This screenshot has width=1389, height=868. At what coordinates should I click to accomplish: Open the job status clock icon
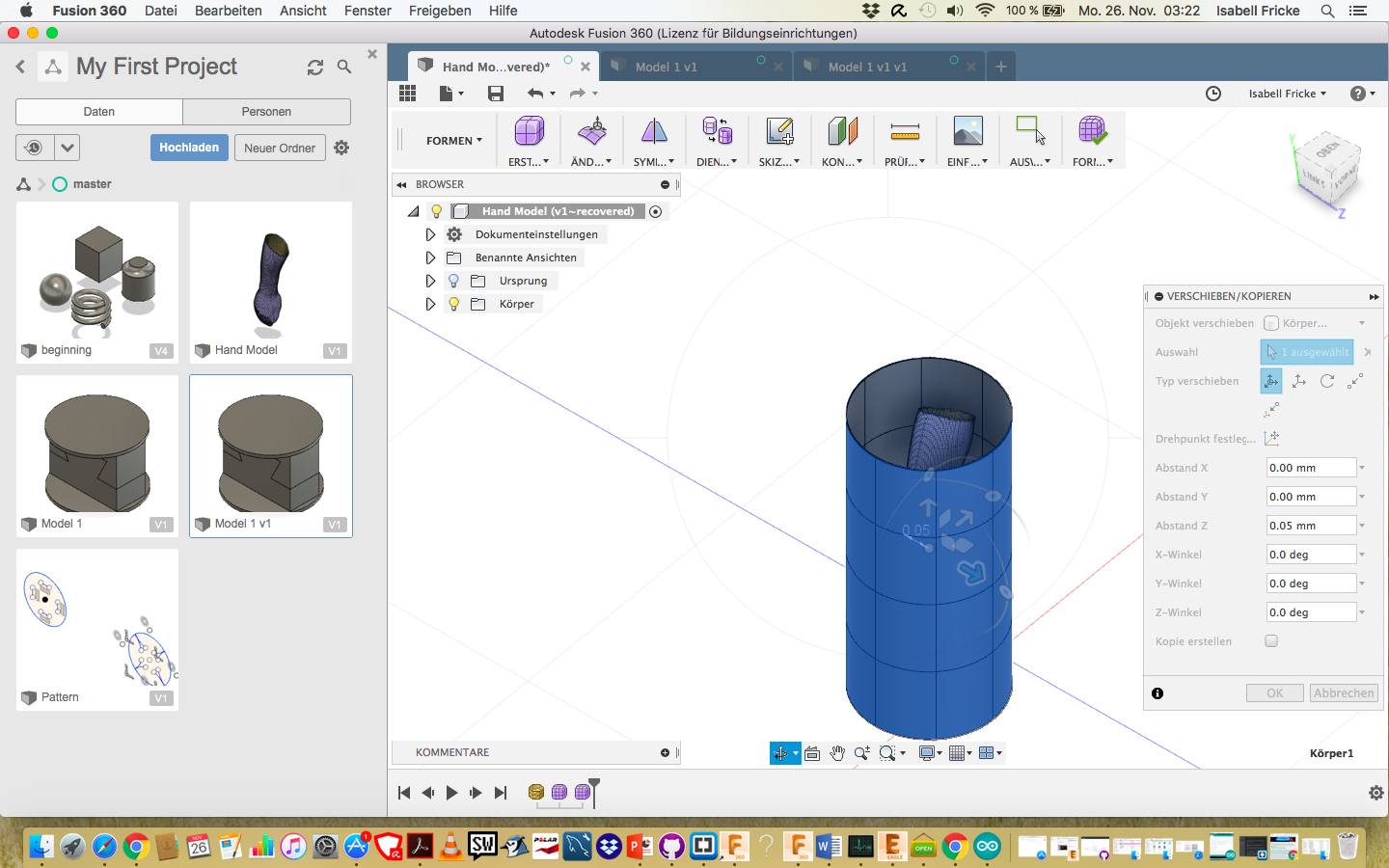[x=1213, y=94]
